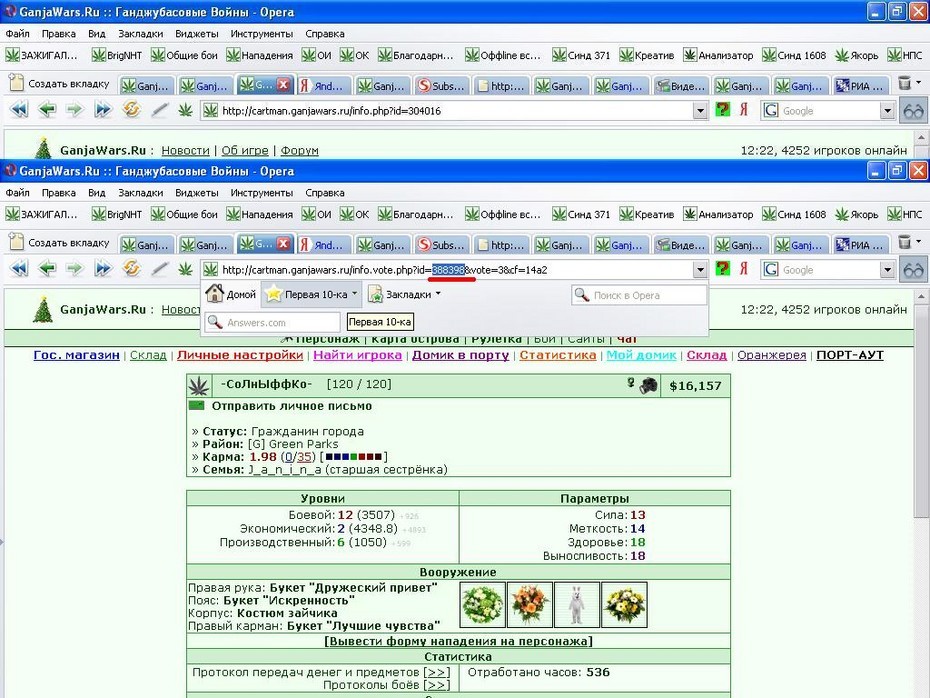The image size is (930, 698).
Task: Open Анализатор bookmark in front window
Action: click(718, 214)
